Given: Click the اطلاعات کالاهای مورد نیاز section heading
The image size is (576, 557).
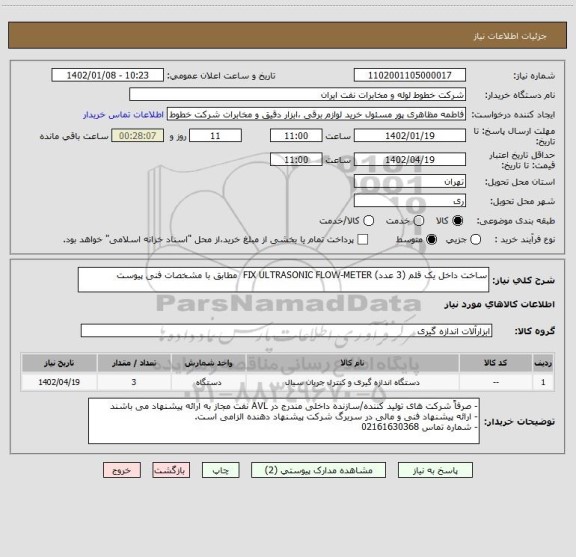Looking at the screenshot, I should 500,305.
